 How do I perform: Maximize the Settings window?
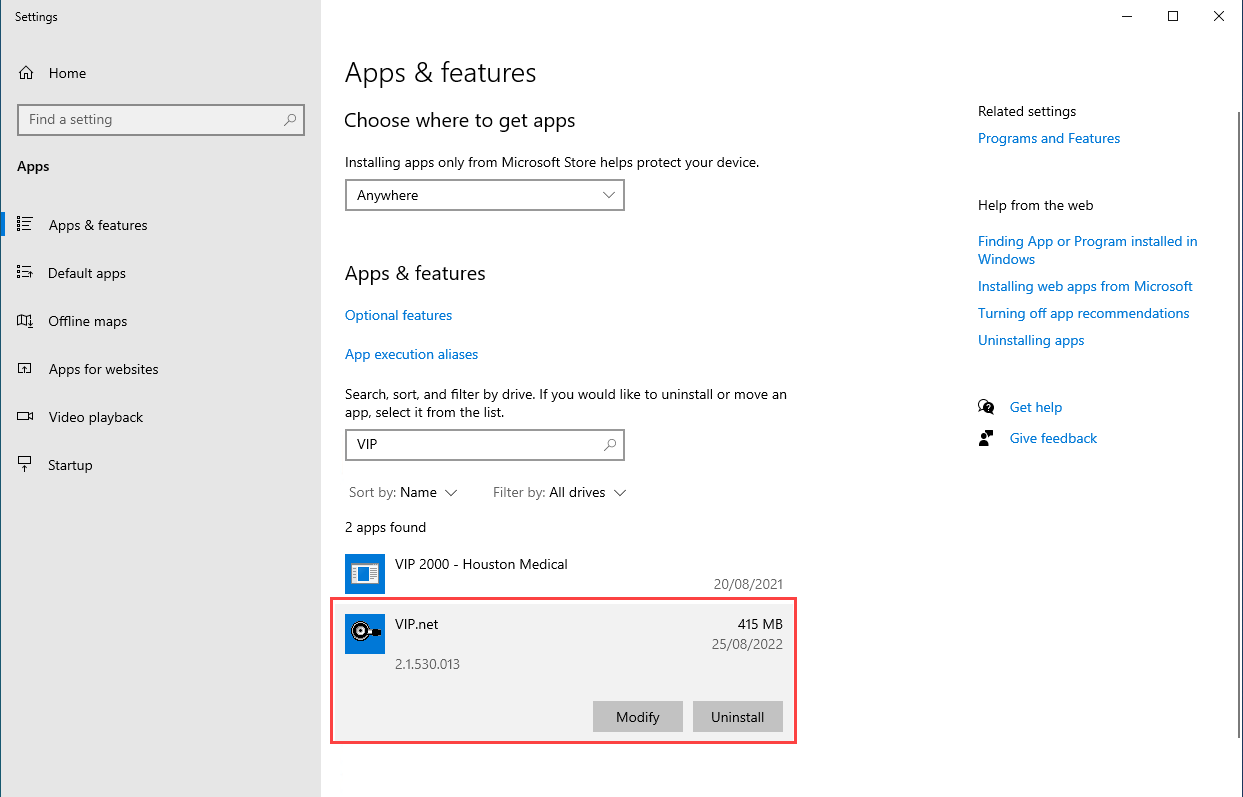pos(1174,16)
